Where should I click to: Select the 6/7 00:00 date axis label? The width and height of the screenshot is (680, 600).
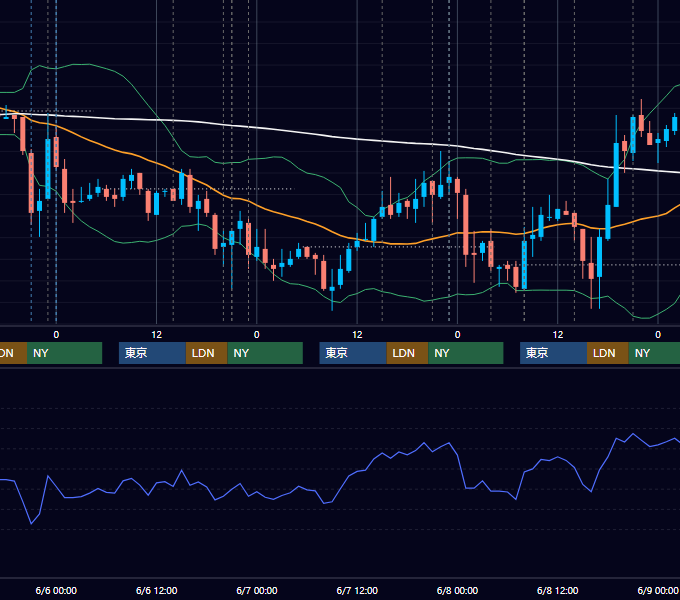point(257,590)
